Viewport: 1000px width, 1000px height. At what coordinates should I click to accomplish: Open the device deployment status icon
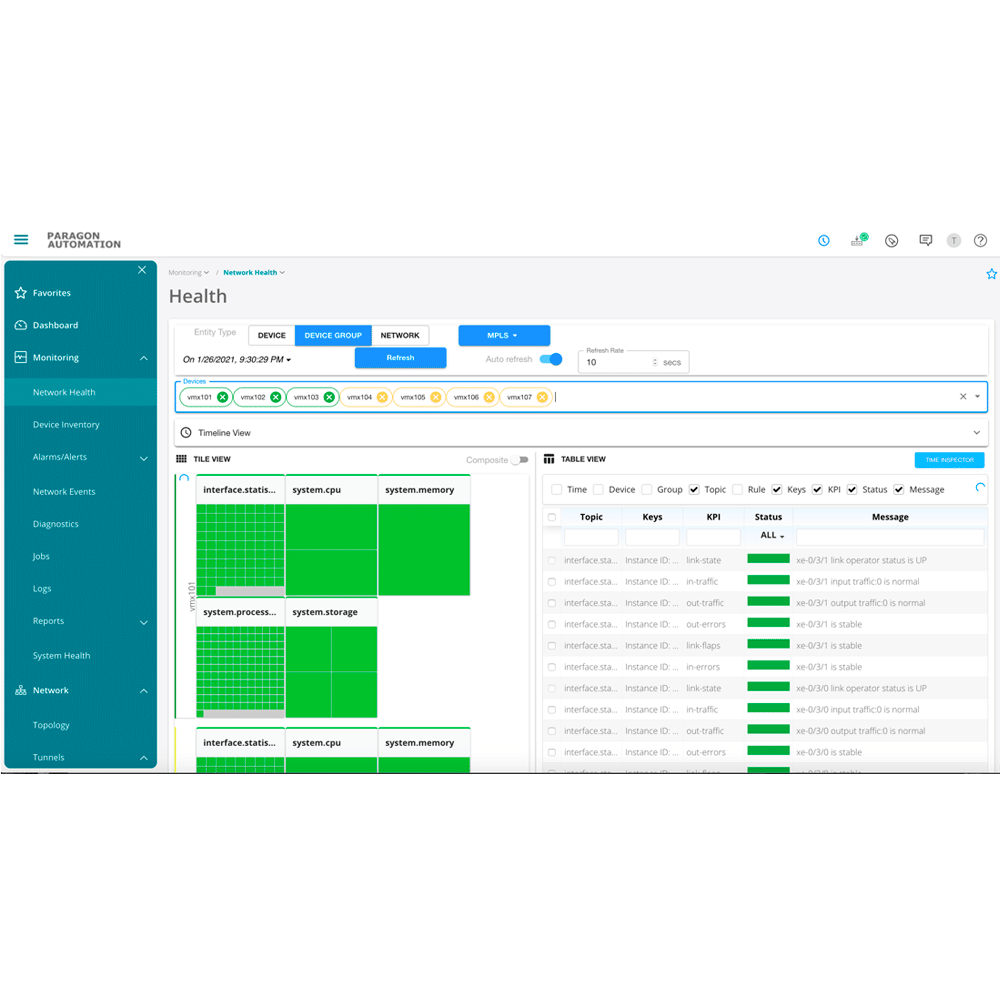[x=858, y=240]
